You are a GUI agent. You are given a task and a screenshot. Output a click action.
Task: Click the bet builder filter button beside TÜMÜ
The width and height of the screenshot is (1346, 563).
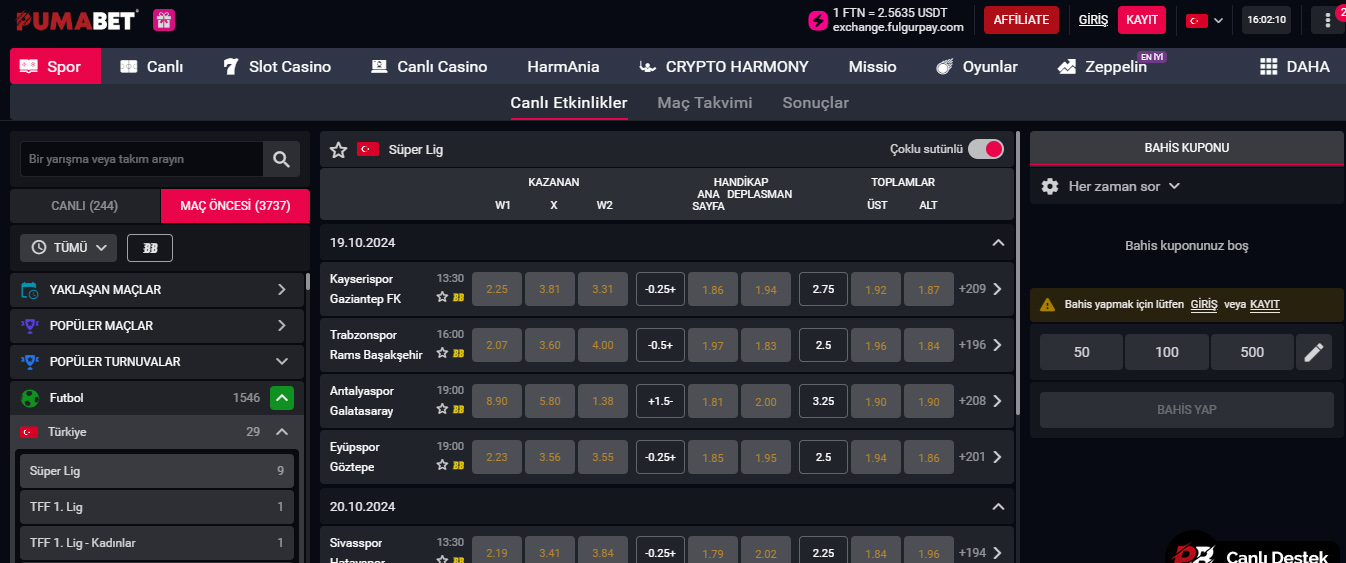pos(150,247)
